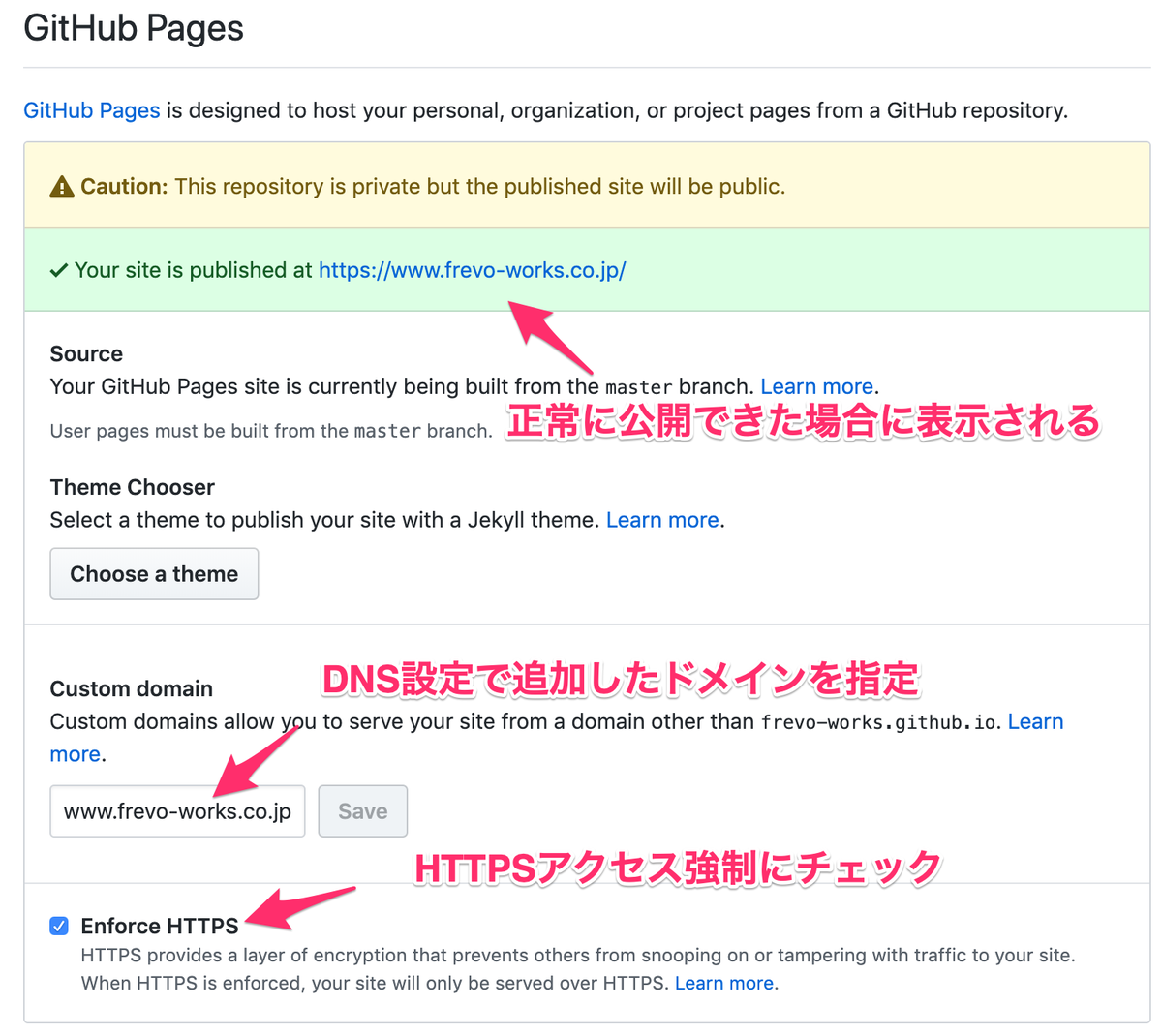Click the green checkmark published icon
The height and width of the screenshot is (1036, 1162).
point(59,270)
